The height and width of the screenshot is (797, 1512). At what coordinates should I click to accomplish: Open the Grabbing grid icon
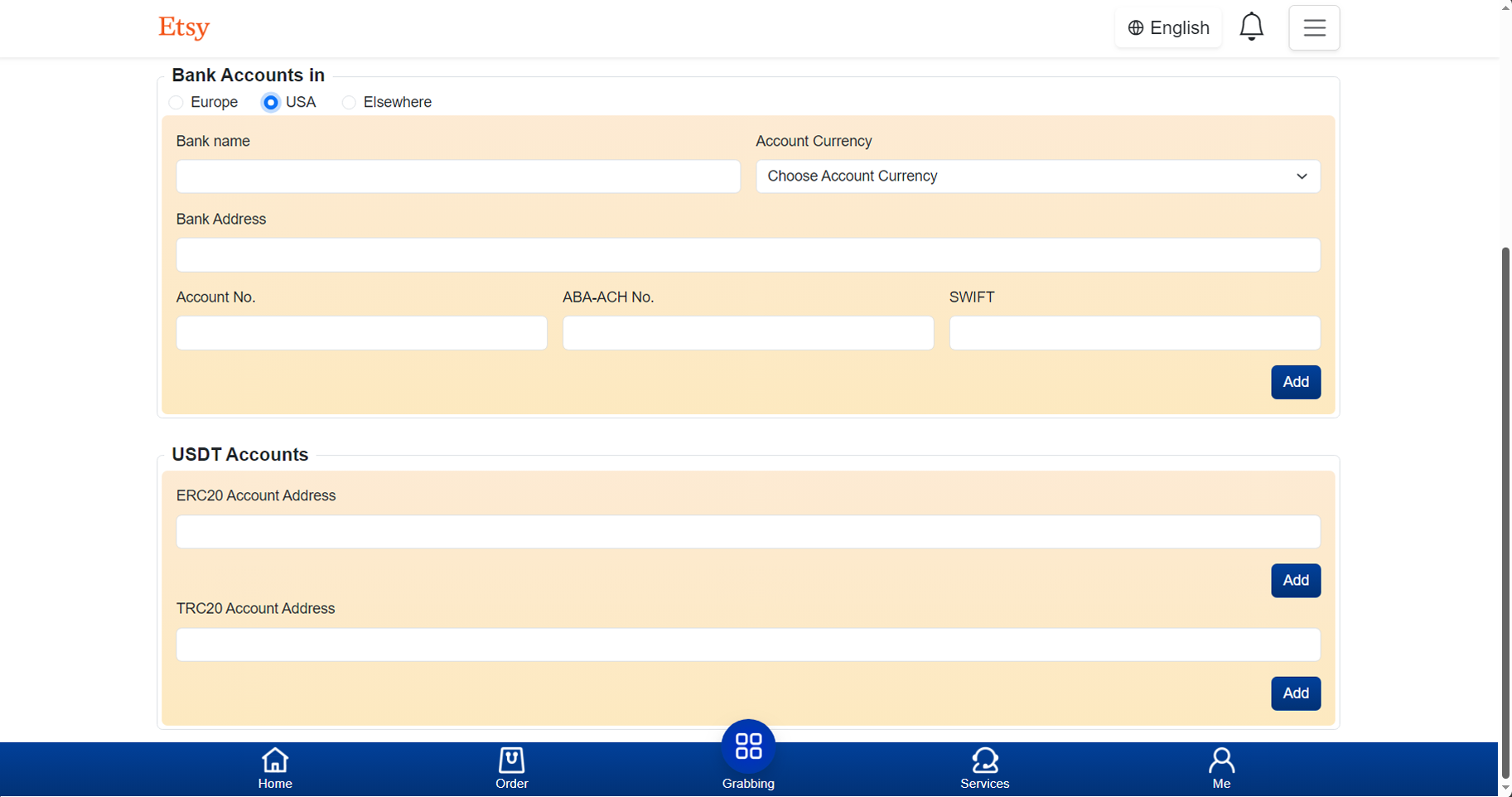[748, 746]
